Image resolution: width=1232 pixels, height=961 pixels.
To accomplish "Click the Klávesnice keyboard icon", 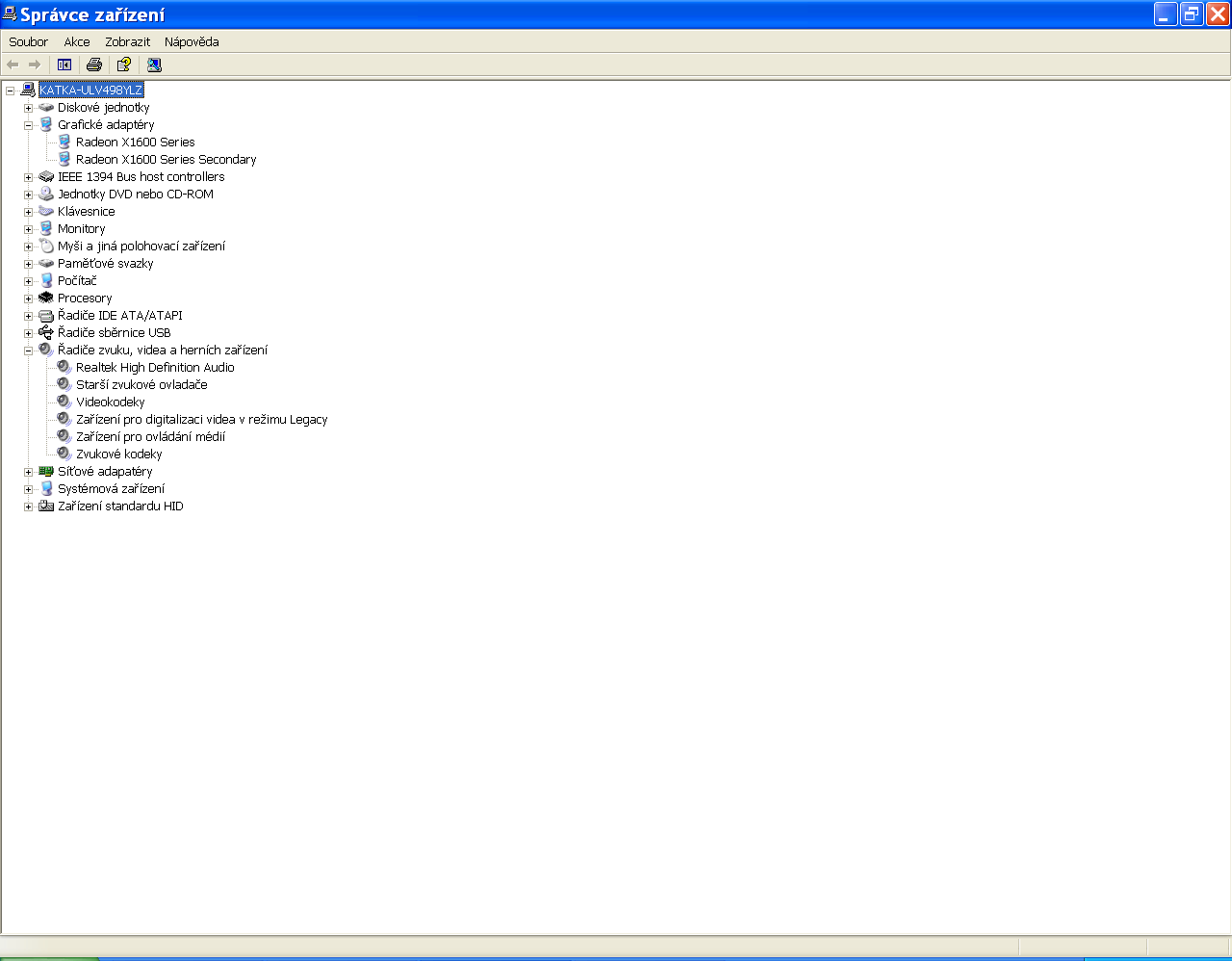I will pyautogui.click(x=46, y=211).
